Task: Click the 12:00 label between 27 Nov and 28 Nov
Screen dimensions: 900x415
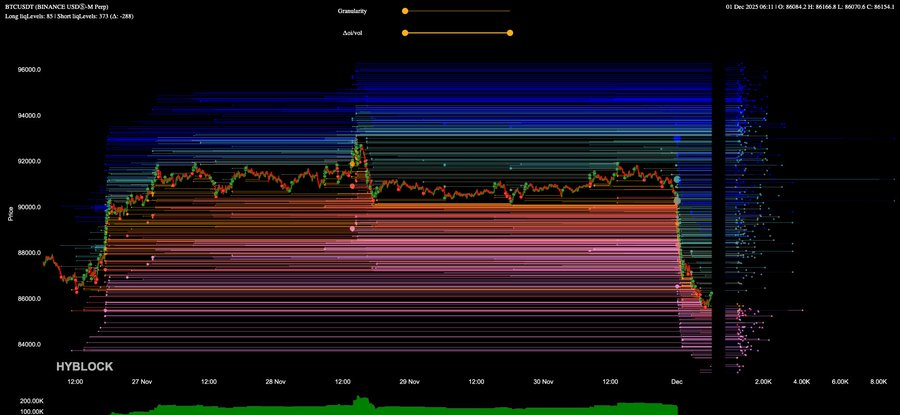Action: pyautogui.click(x=209, y=381)
